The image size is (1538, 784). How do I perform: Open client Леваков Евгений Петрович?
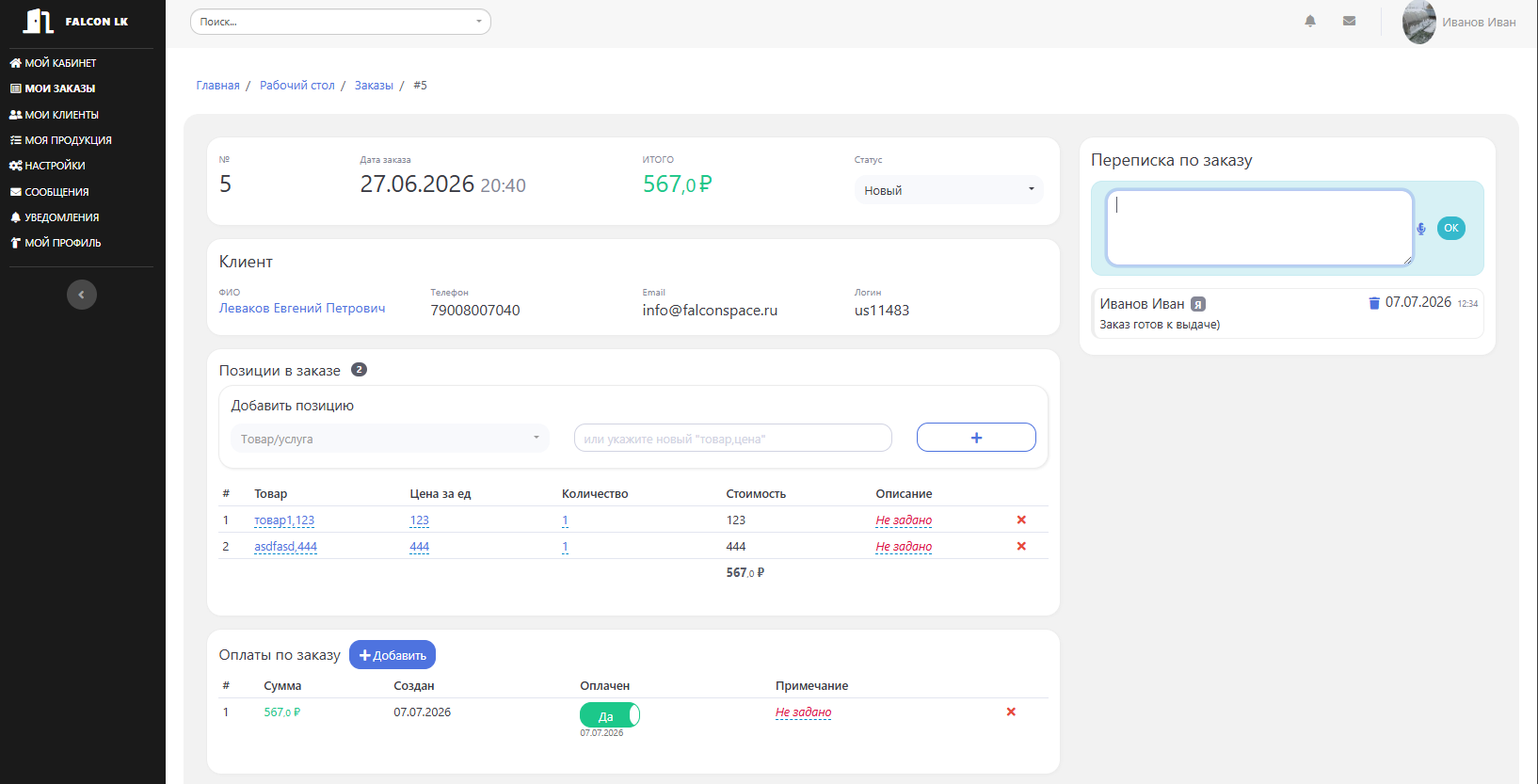pyautogui.click(x=302, y=308)
